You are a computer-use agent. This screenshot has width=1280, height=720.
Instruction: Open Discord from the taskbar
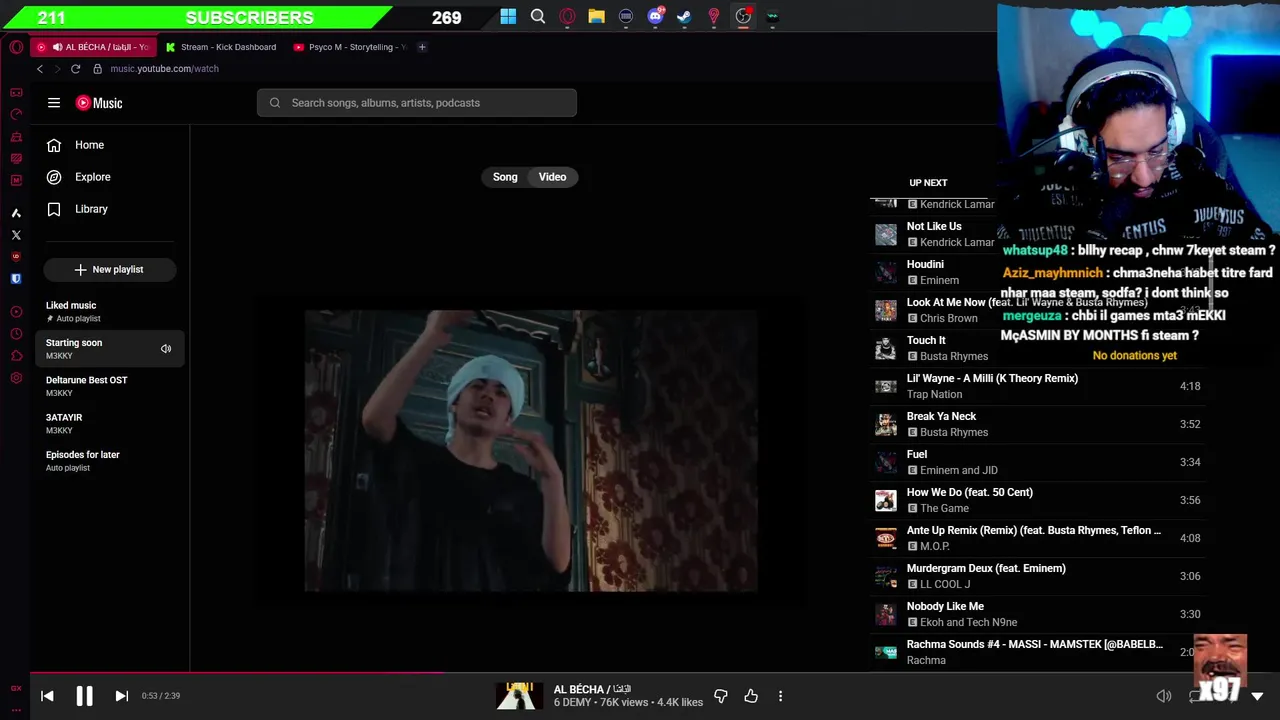655,16
